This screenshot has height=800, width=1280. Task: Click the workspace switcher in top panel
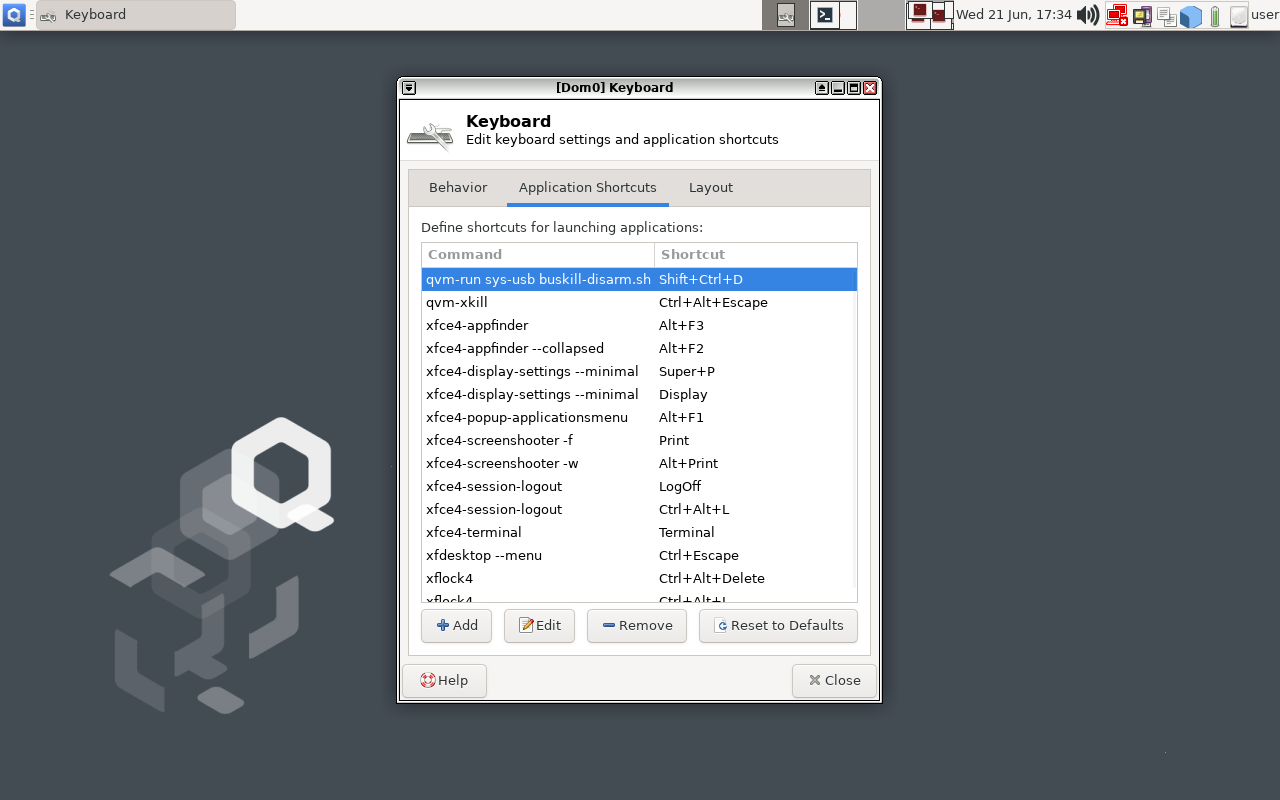[930, 15]
